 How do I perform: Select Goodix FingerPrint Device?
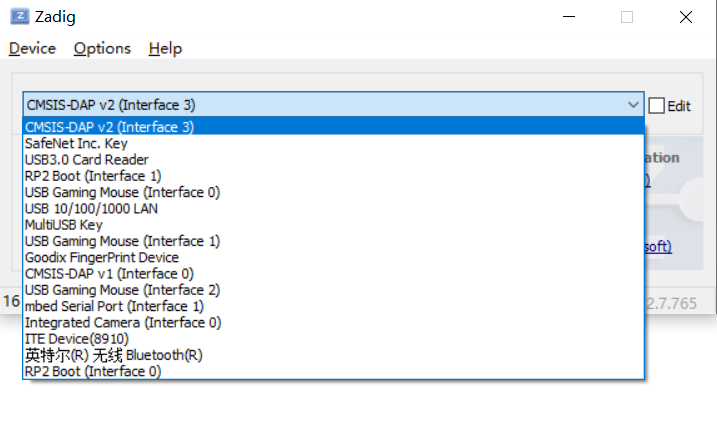click(x=333, y=258)
